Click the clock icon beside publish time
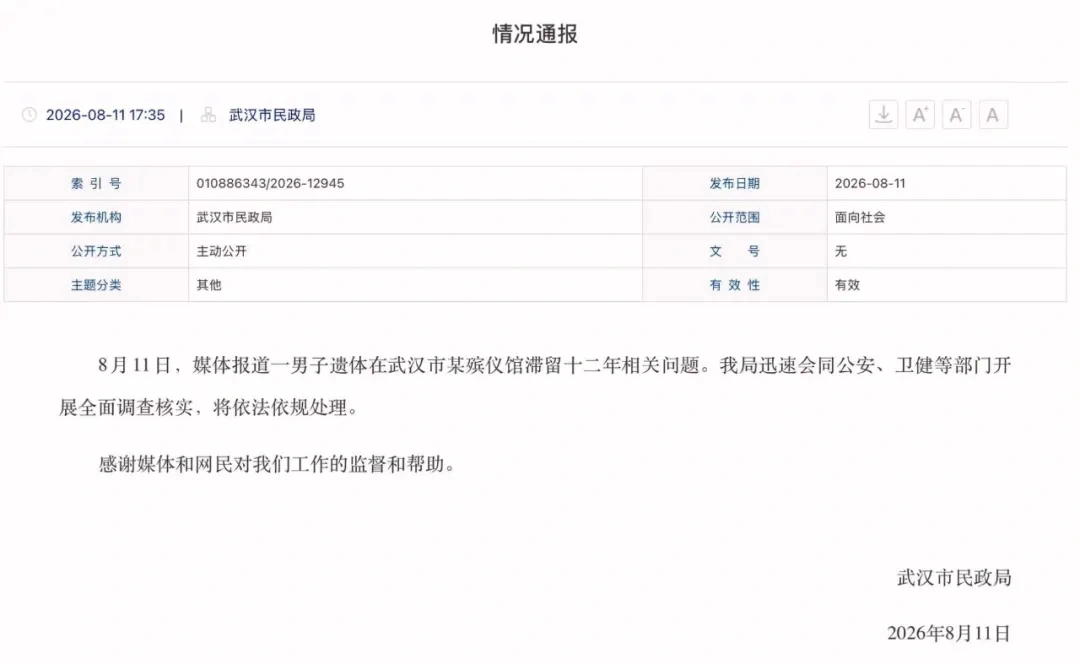 click(29, 114)
